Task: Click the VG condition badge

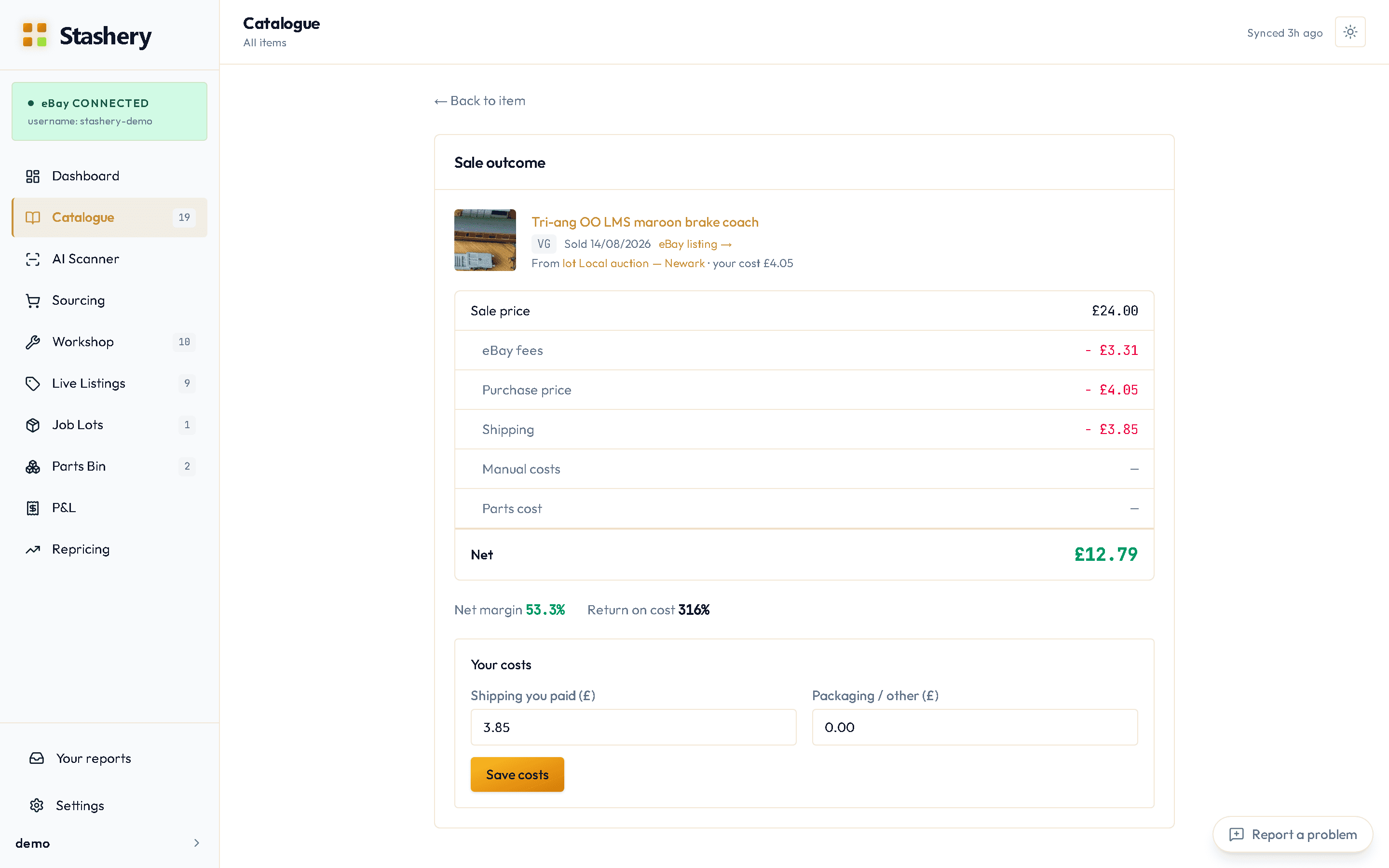Action: [x=544, y=244]
